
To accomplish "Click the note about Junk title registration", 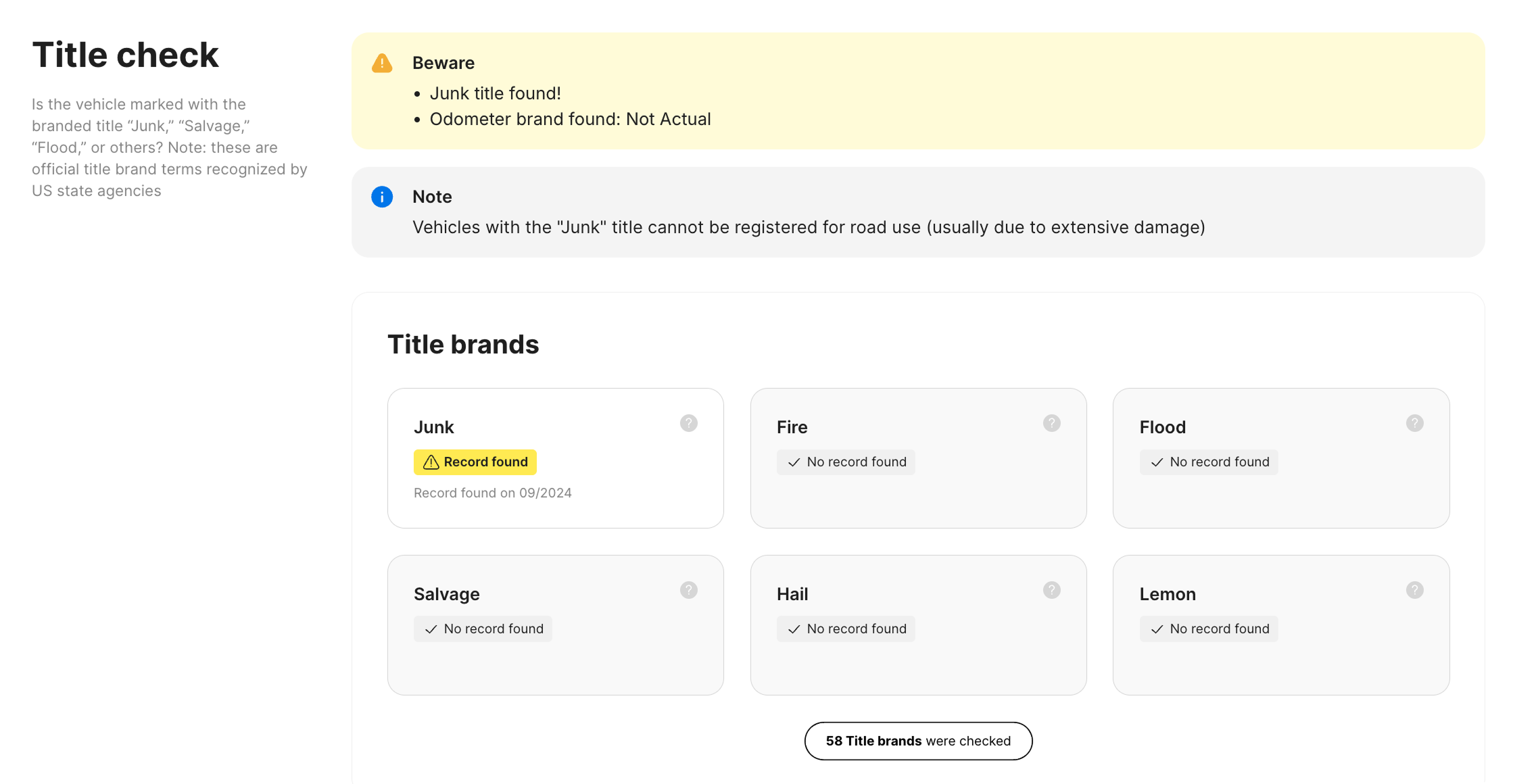I will point(809,227).
